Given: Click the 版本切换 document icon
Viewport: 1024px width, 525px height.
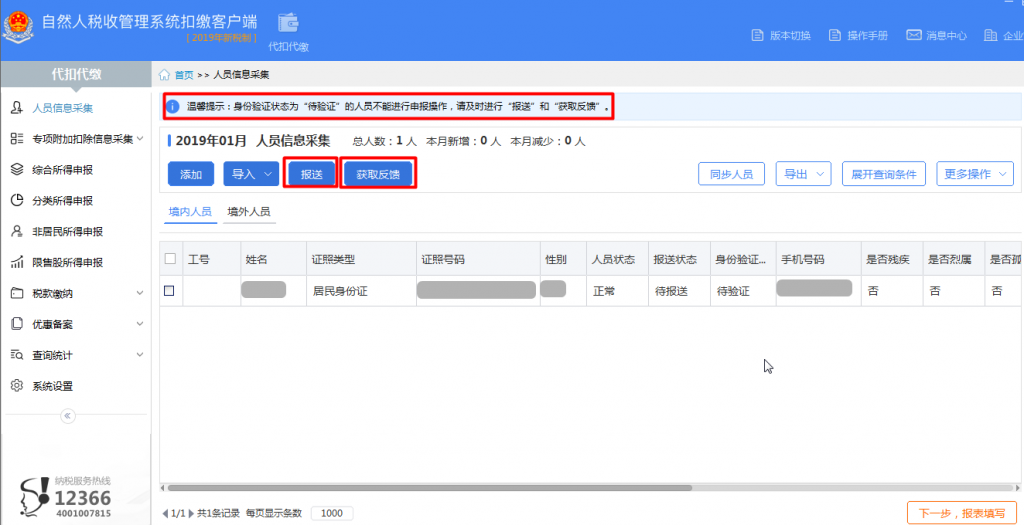Looking at the screenshot, I should [x=758, y=35].
